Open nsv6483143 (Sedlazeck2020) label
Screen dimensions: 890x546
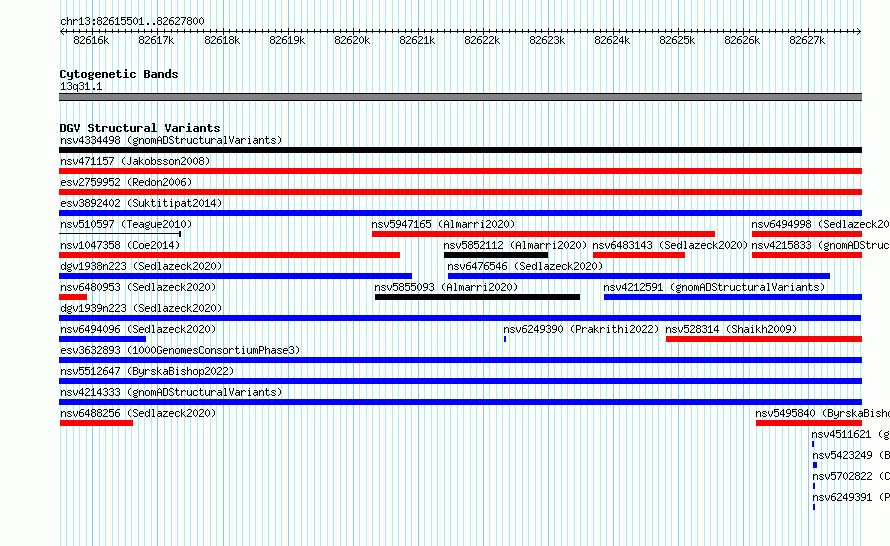pyautogui.click(x=670, y=245)
